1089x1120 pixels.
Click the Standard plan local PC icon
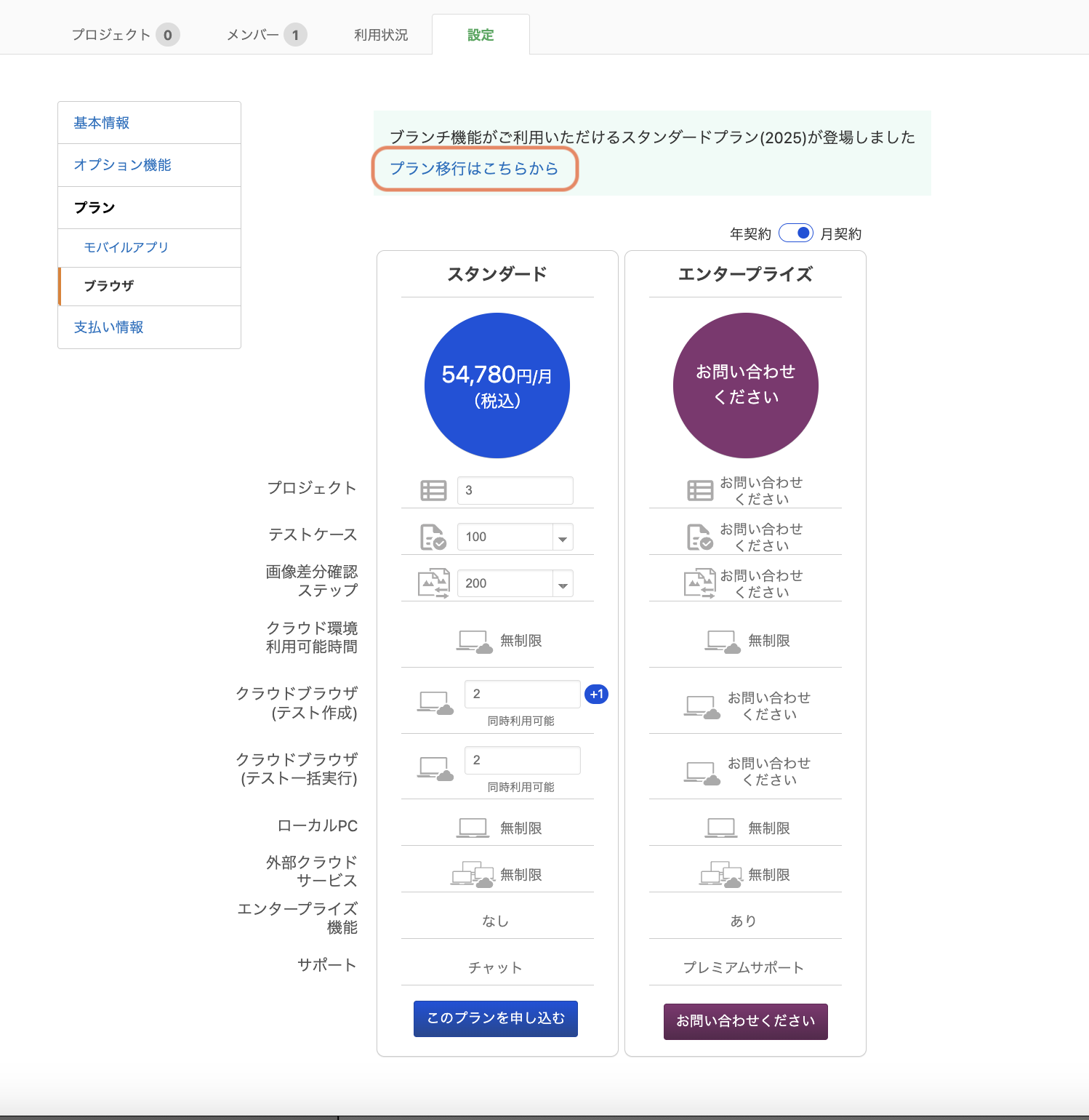click(473, 828)
